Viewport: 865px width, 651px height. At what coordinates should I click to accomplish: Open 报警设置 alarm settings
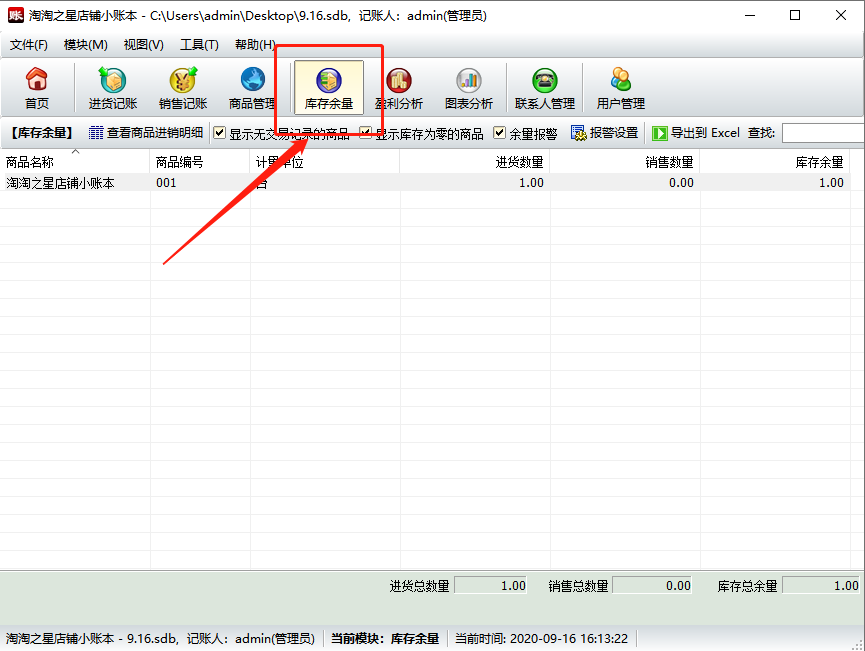coord(604,133)
